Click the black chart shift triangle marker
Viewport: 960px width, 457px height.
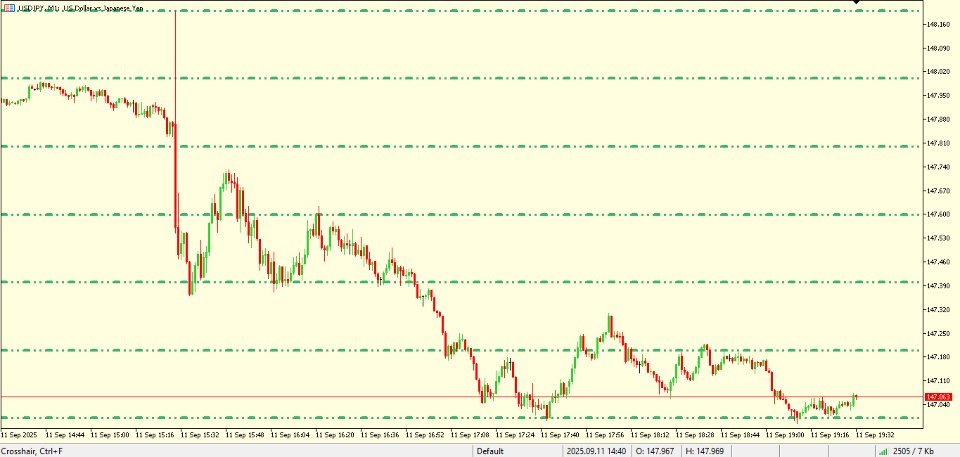[x=857, y=2]
